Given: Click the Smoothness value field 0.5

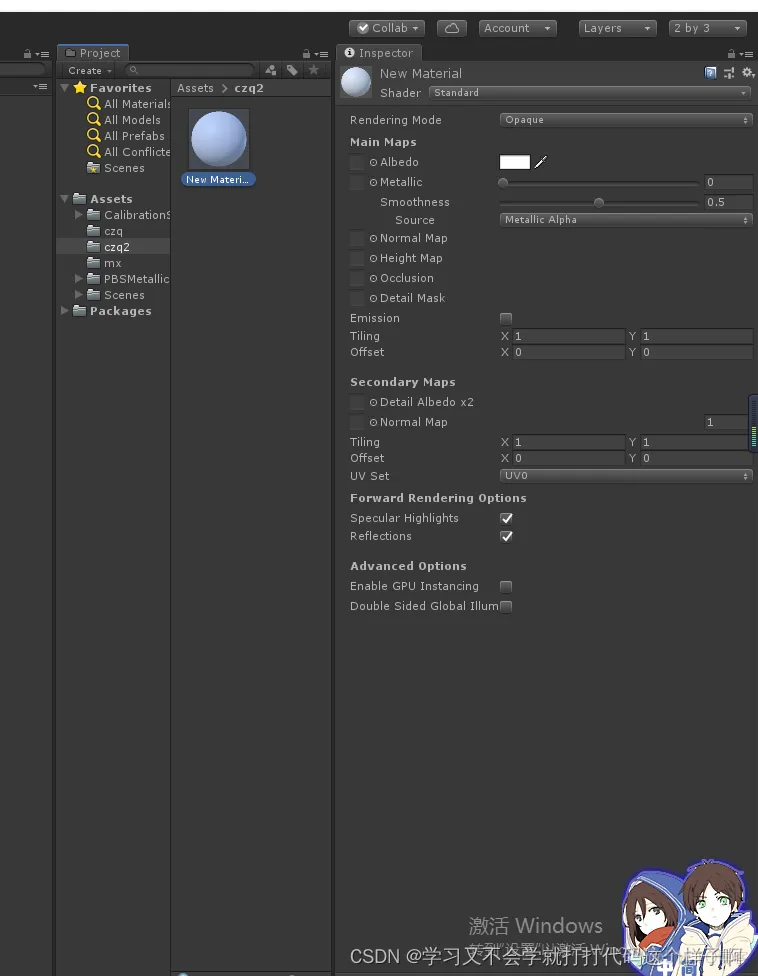Looking at the screenshot, I should (x=728, y=202).
